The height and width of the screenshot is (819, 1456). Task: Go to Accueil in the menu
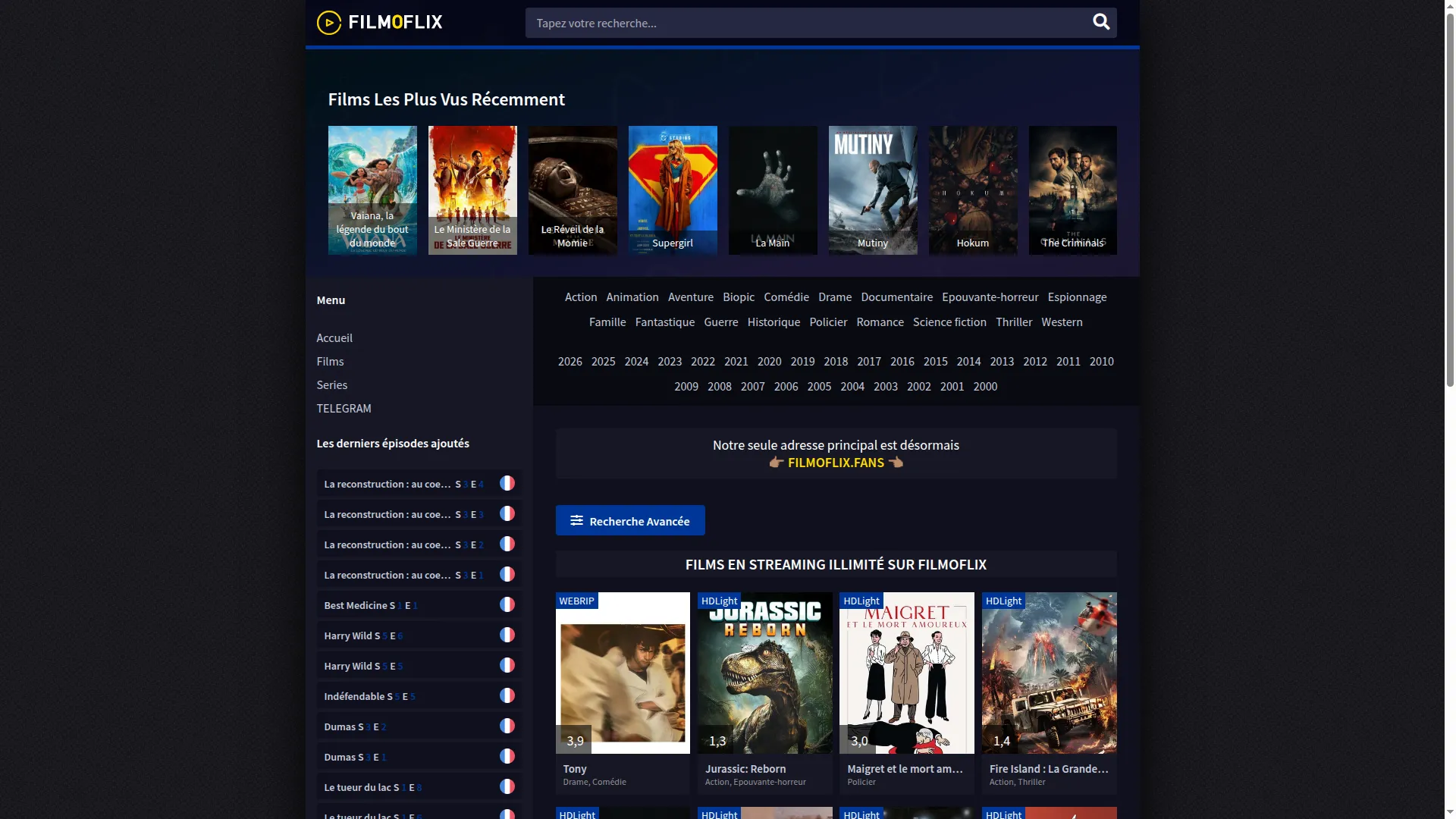click(x=334, y=337)
